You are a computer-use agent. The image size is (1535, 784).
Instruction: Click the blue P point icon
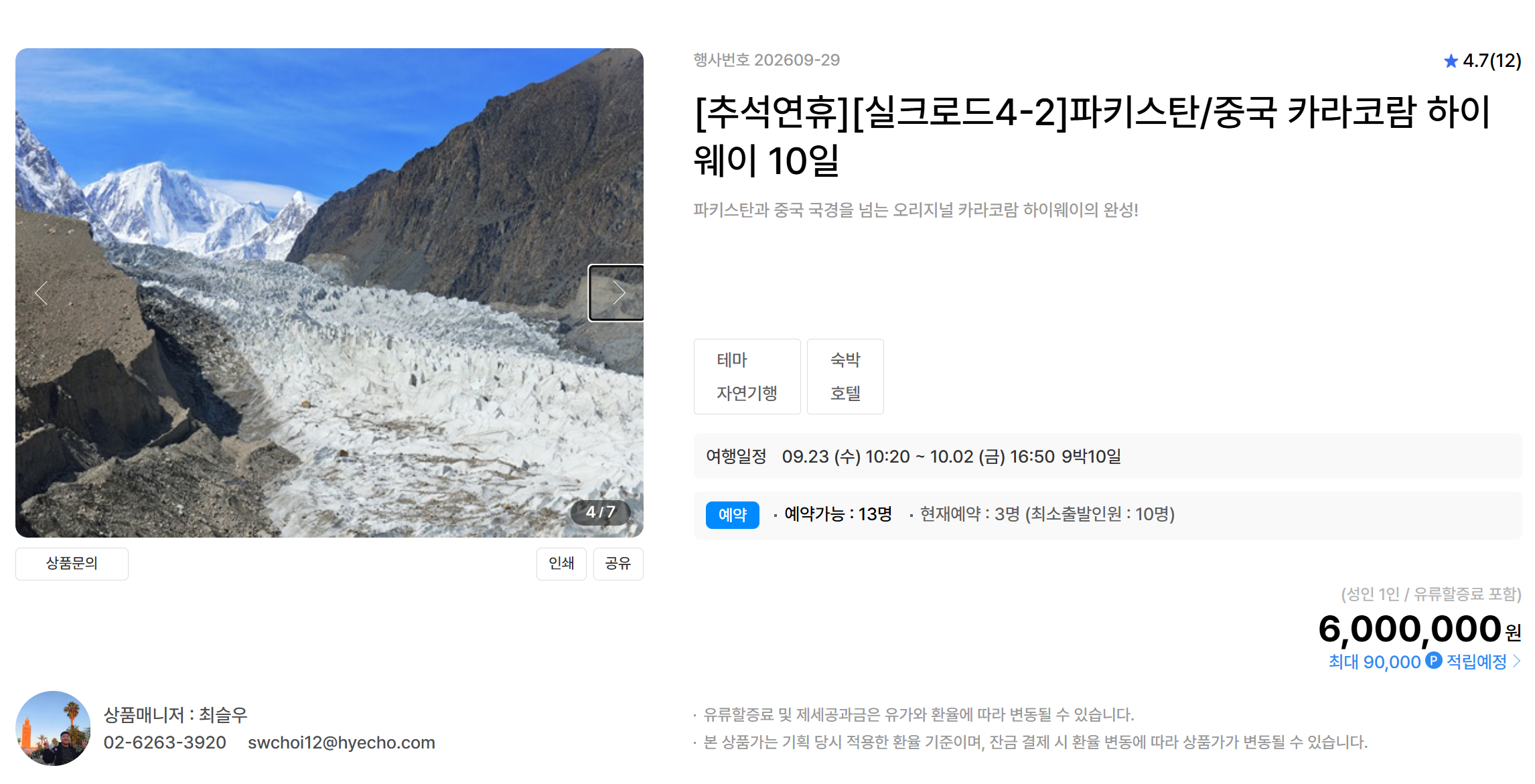point(1433,661)
